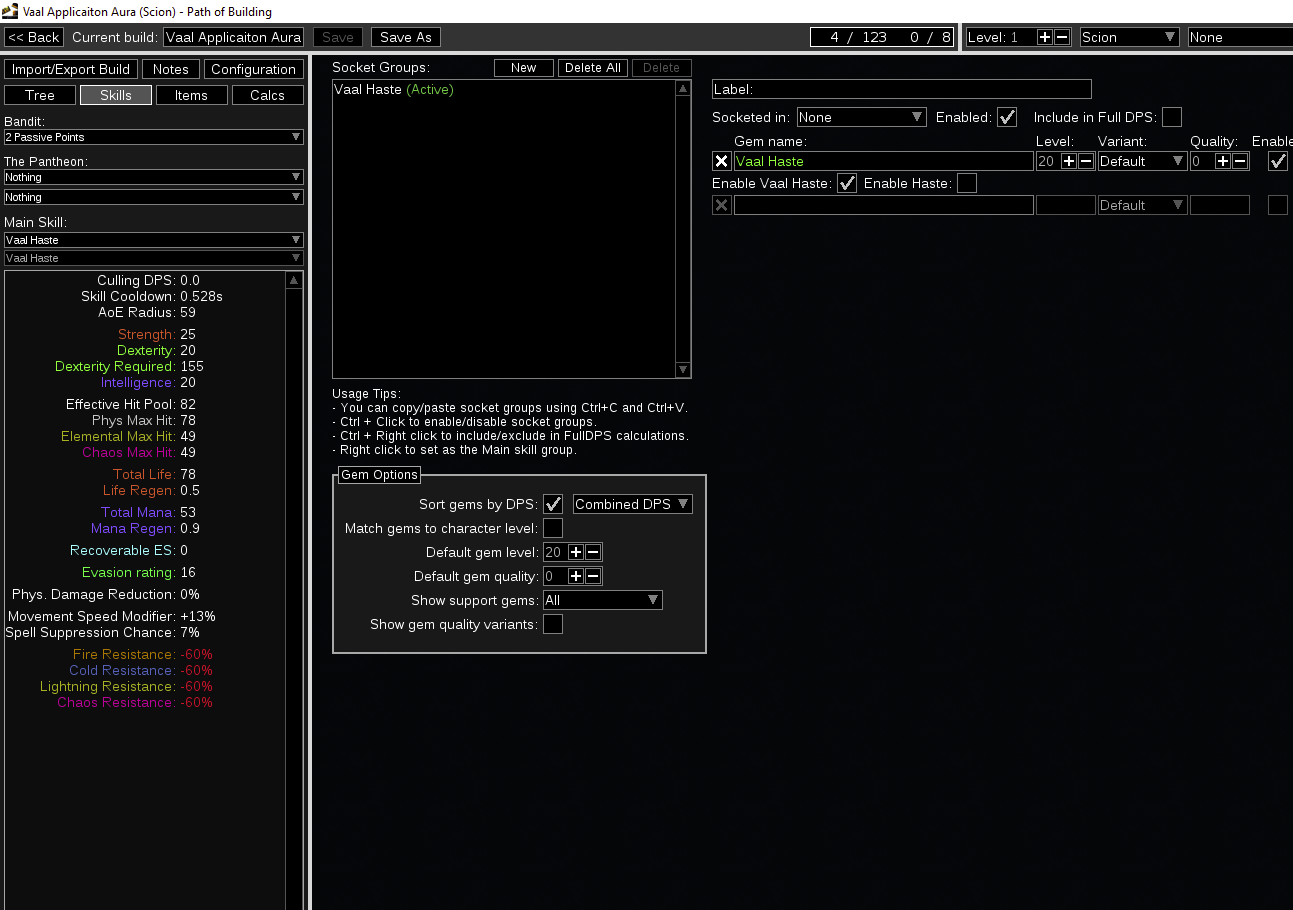Viewport: 1293px width, 910px height.
Task: Open Configuration section
Action: click(254, 69)
